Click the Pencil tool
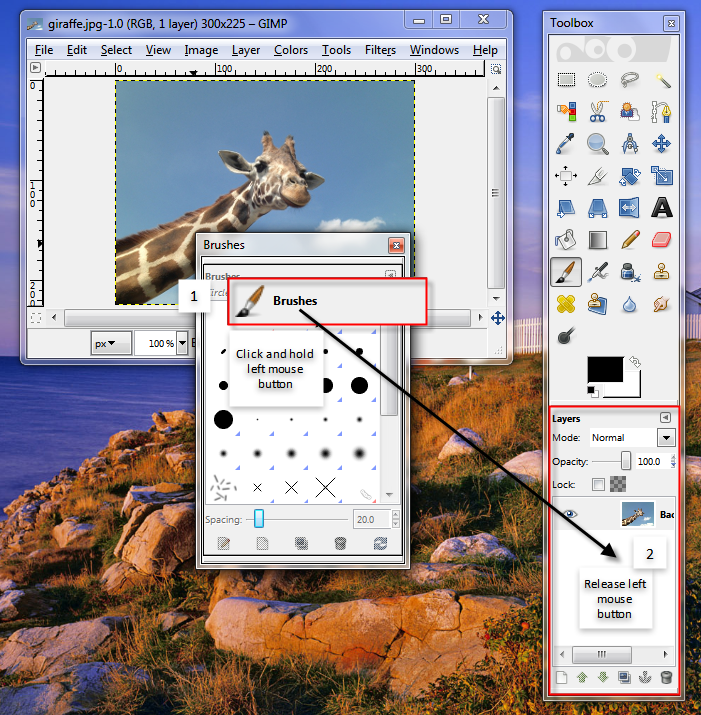Screen dimensions: 701x715 click(630, 240)
